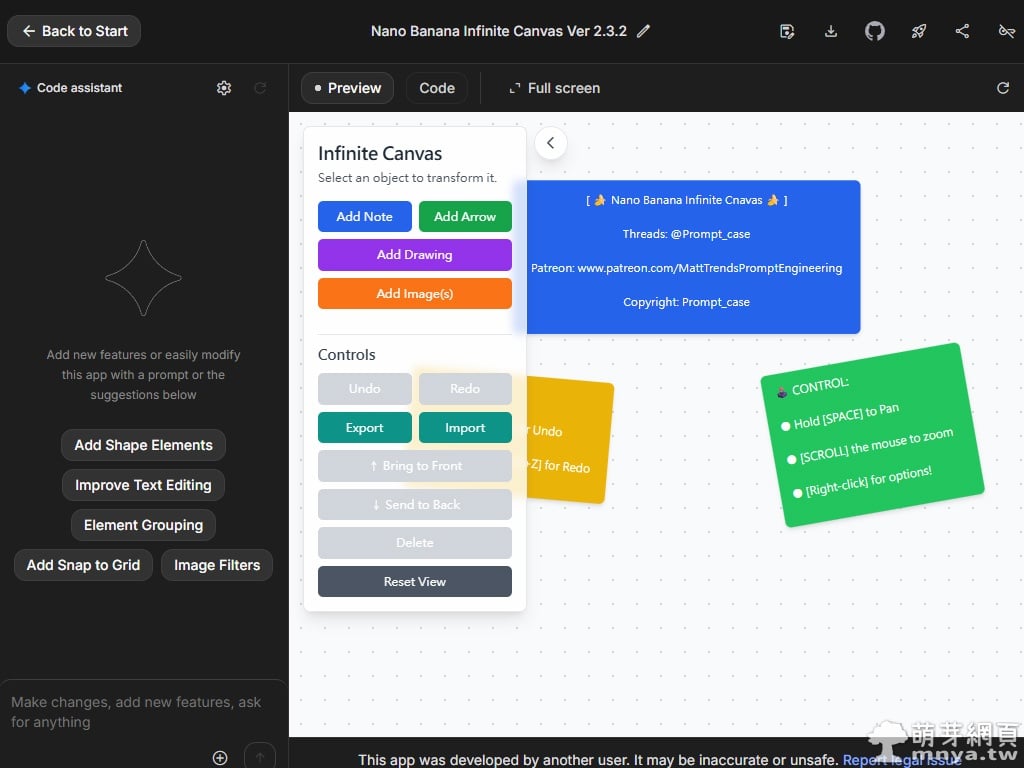Select the Add Snap to Grid suggestion
This screenshot has width=1024, height=768.
[83, 565]
